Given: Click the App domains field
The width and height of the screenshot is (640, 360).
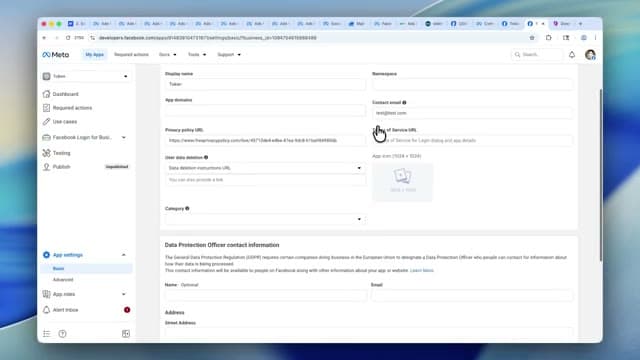Looking at the screenshot, I should click(265, 110).
